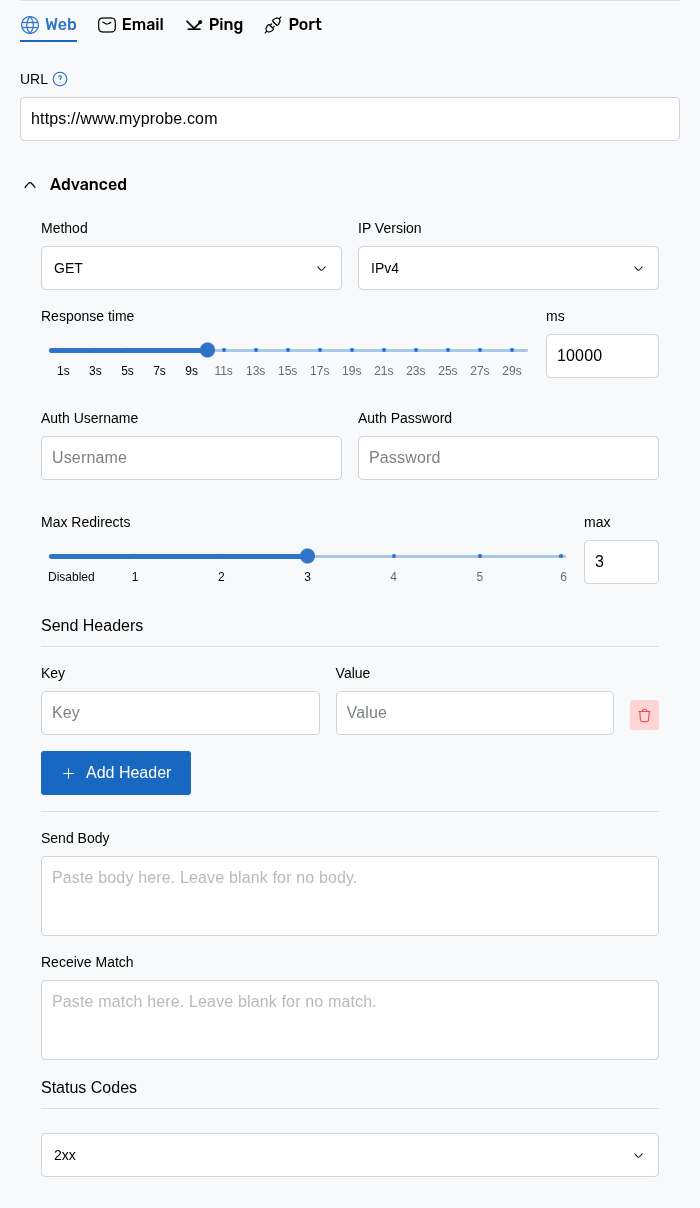
Task: Open the IP Version dropdown
Action: point(508,268)
